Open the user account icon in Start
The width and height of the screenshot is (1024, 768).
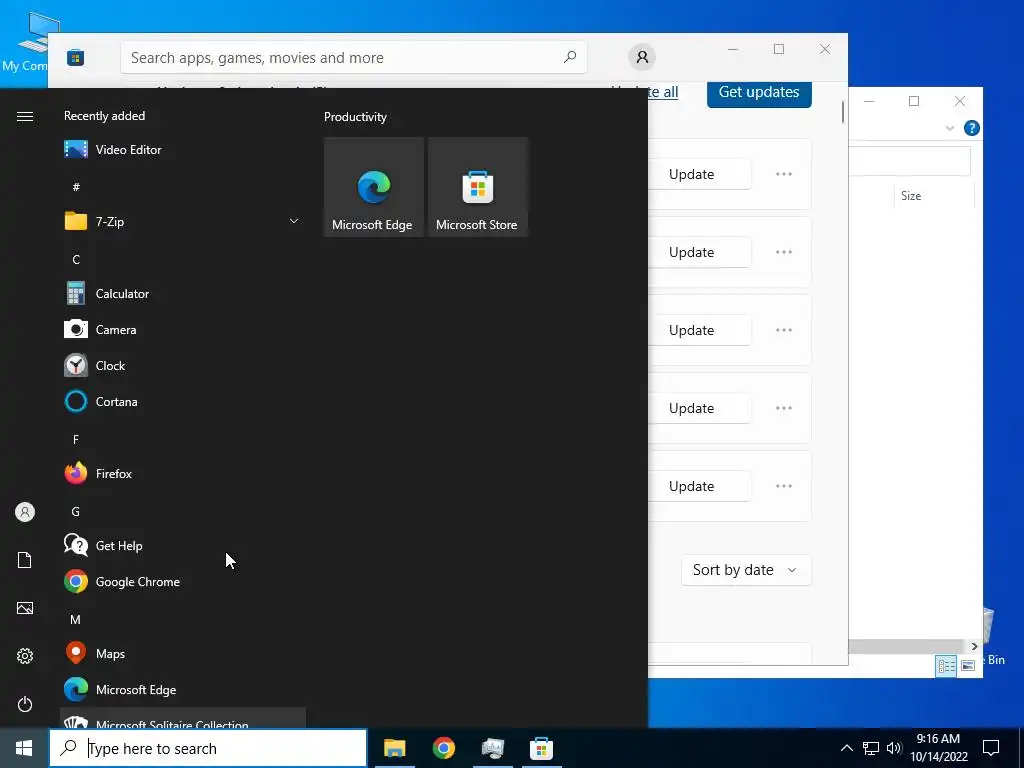(x=25, y=512)
